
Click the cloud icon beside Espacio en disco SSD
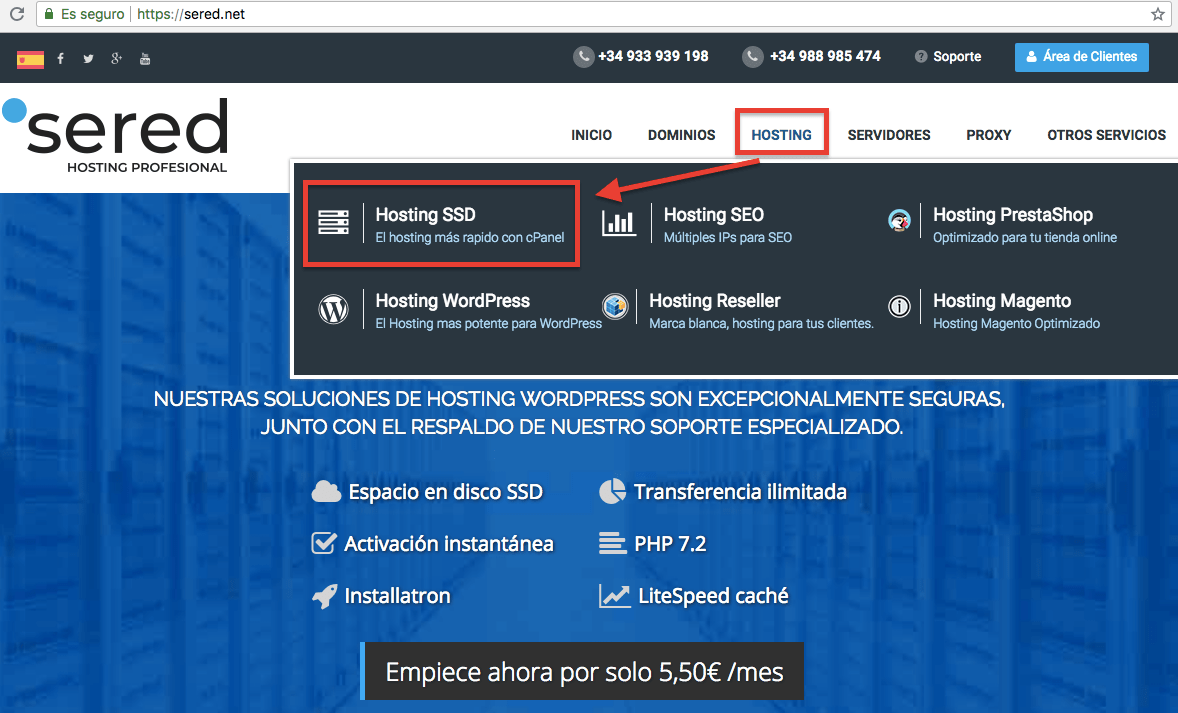coord(326,491)
